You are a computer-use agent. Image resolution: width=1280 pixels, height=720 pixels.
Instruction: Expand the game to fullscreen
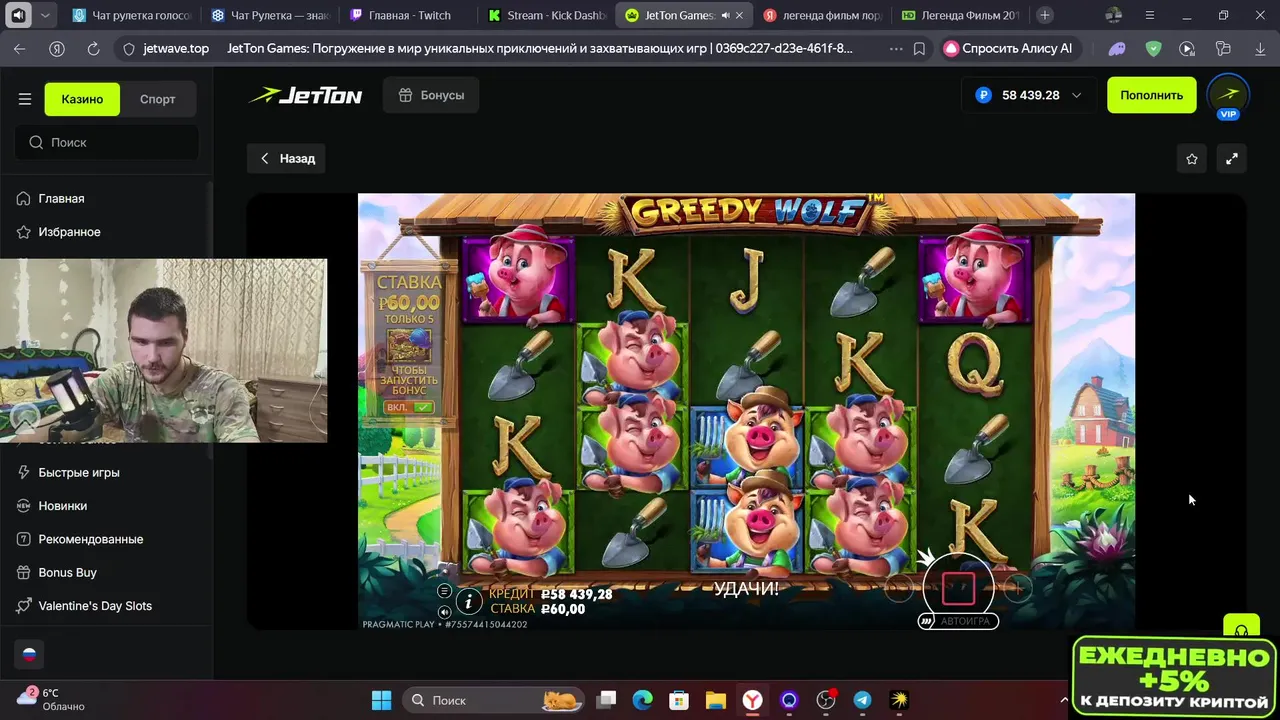pyautogui.click(x=1232, y=158)
